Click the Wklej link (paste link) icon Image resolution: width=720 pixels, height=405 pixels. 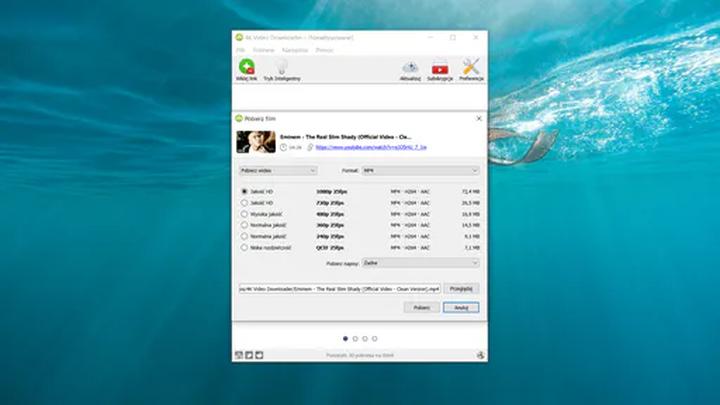(x=246, y=68)
